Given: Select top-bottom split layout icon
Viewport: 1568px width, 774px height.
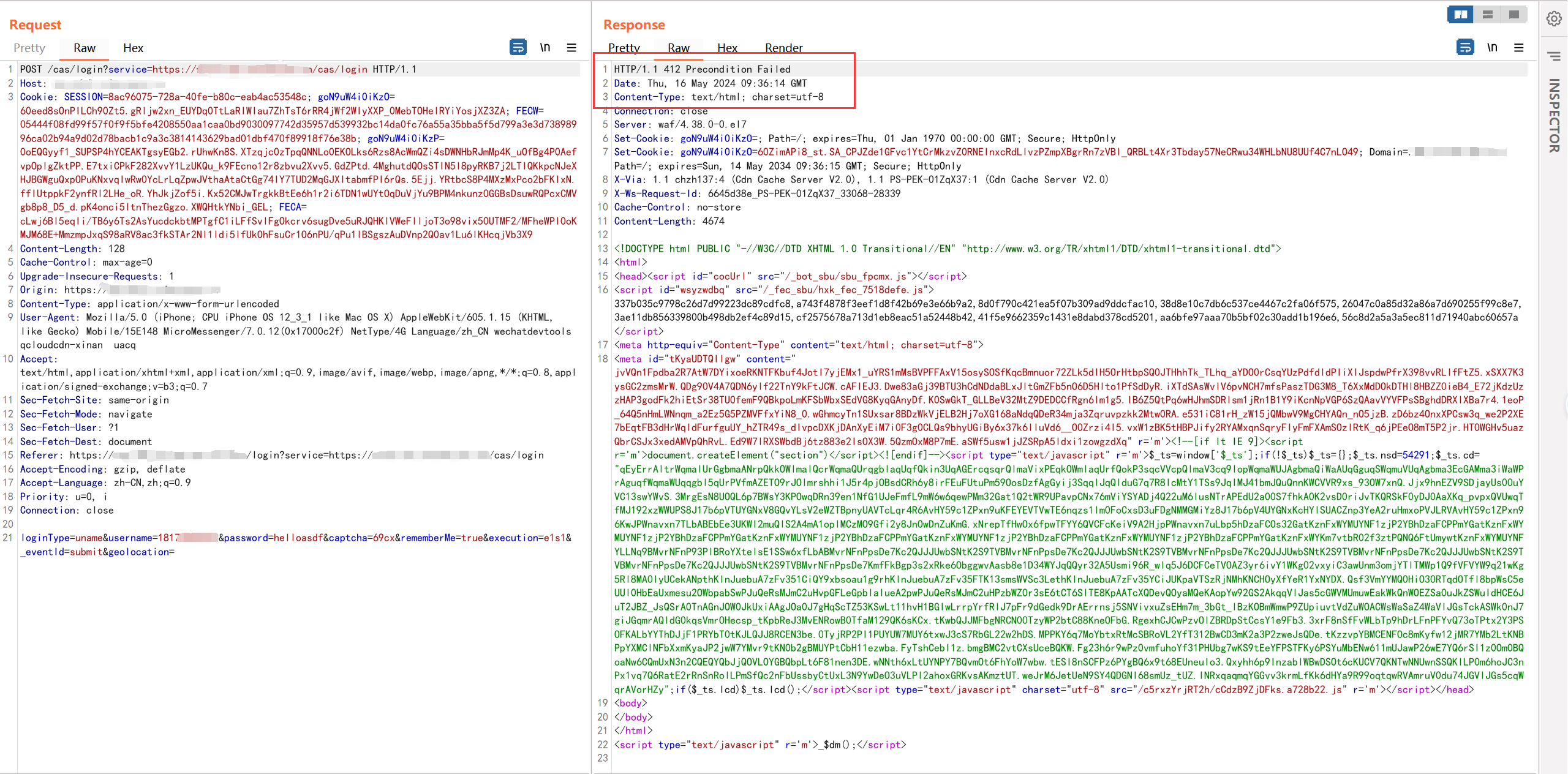Looking at the screenshot, I should click(x=1487, y=14).
